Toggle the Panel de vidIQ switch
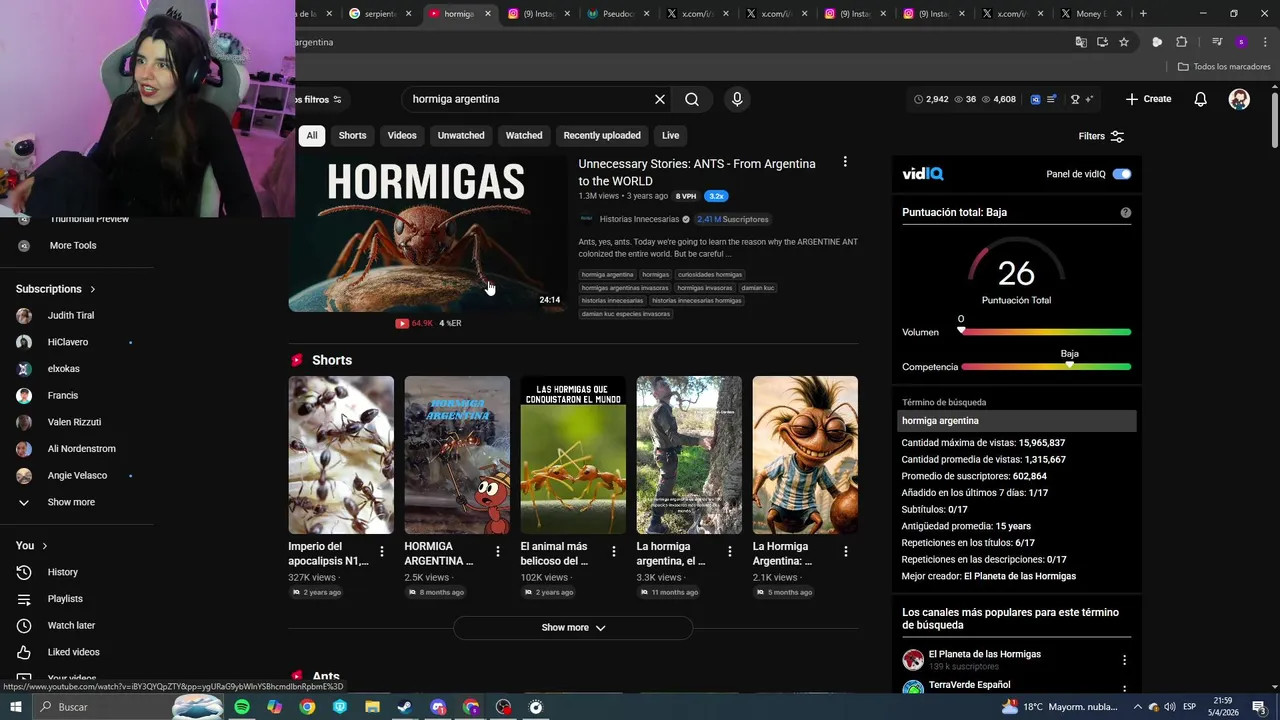This screenshot has height=720, width=1280. pyautogui.click(x=1122, y=174)
